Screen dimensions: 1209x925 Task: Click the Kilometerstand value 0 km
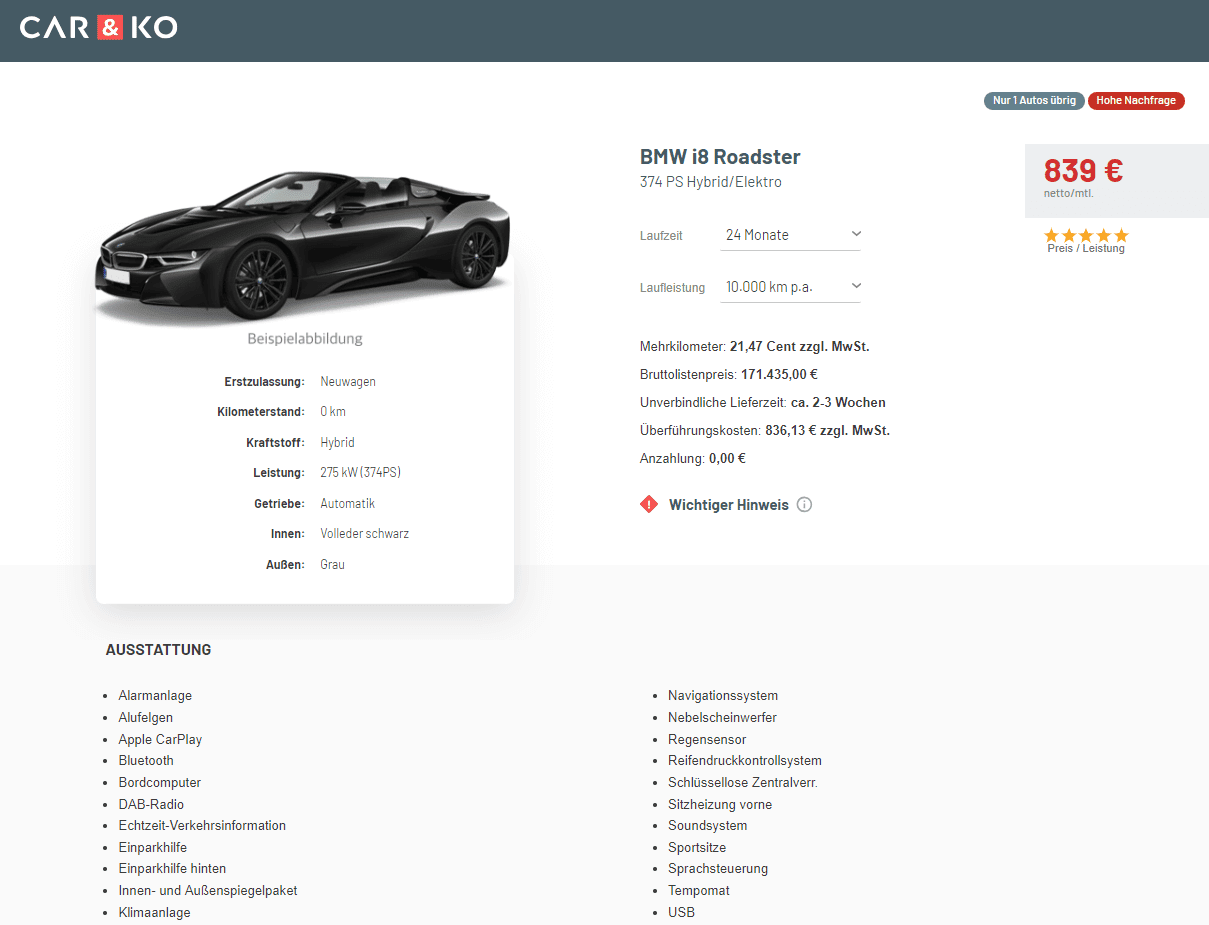pyautogui.click(x=333, y=412)
